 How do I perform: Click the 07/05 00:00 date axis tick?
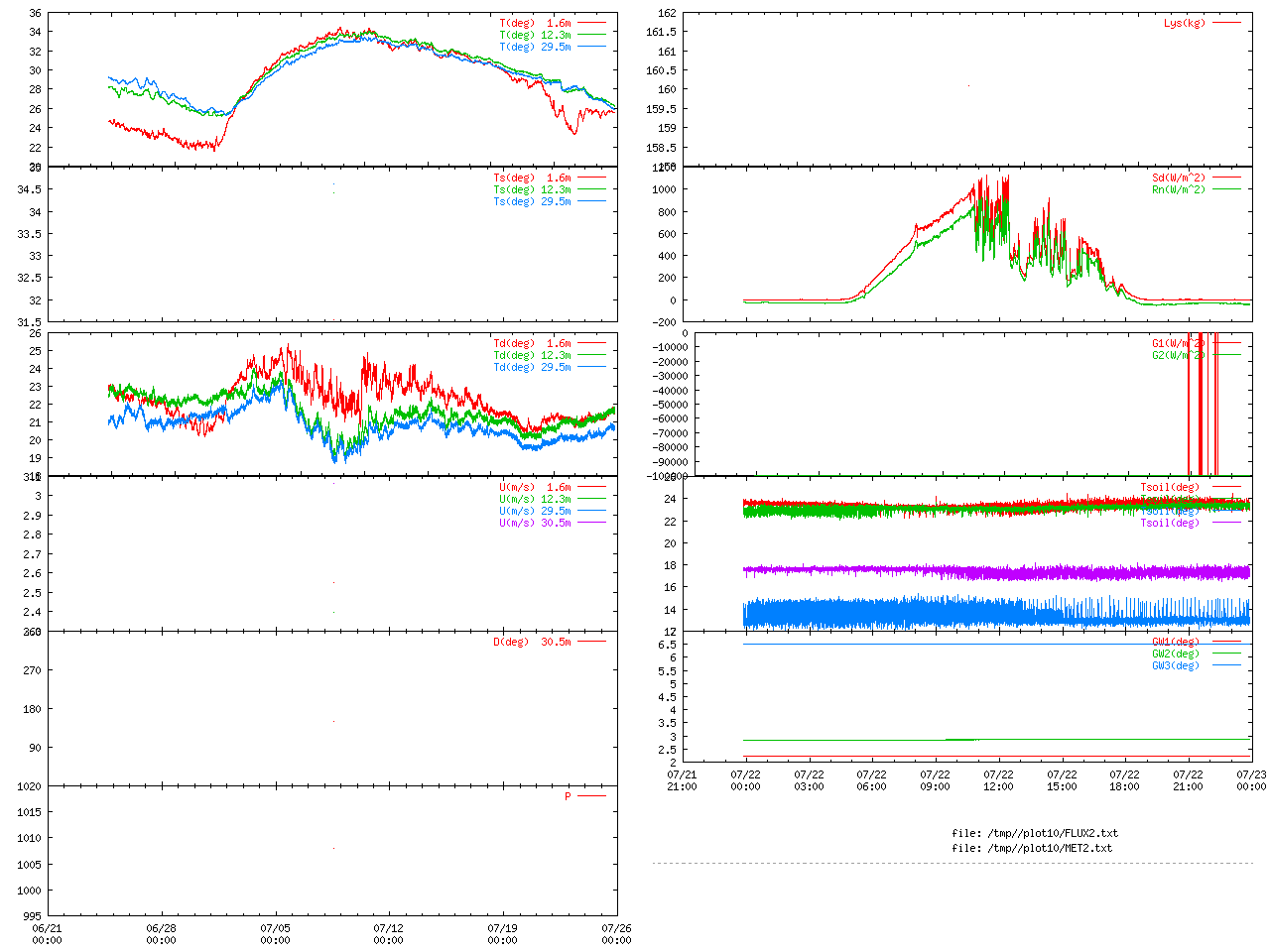click(275, 934)
